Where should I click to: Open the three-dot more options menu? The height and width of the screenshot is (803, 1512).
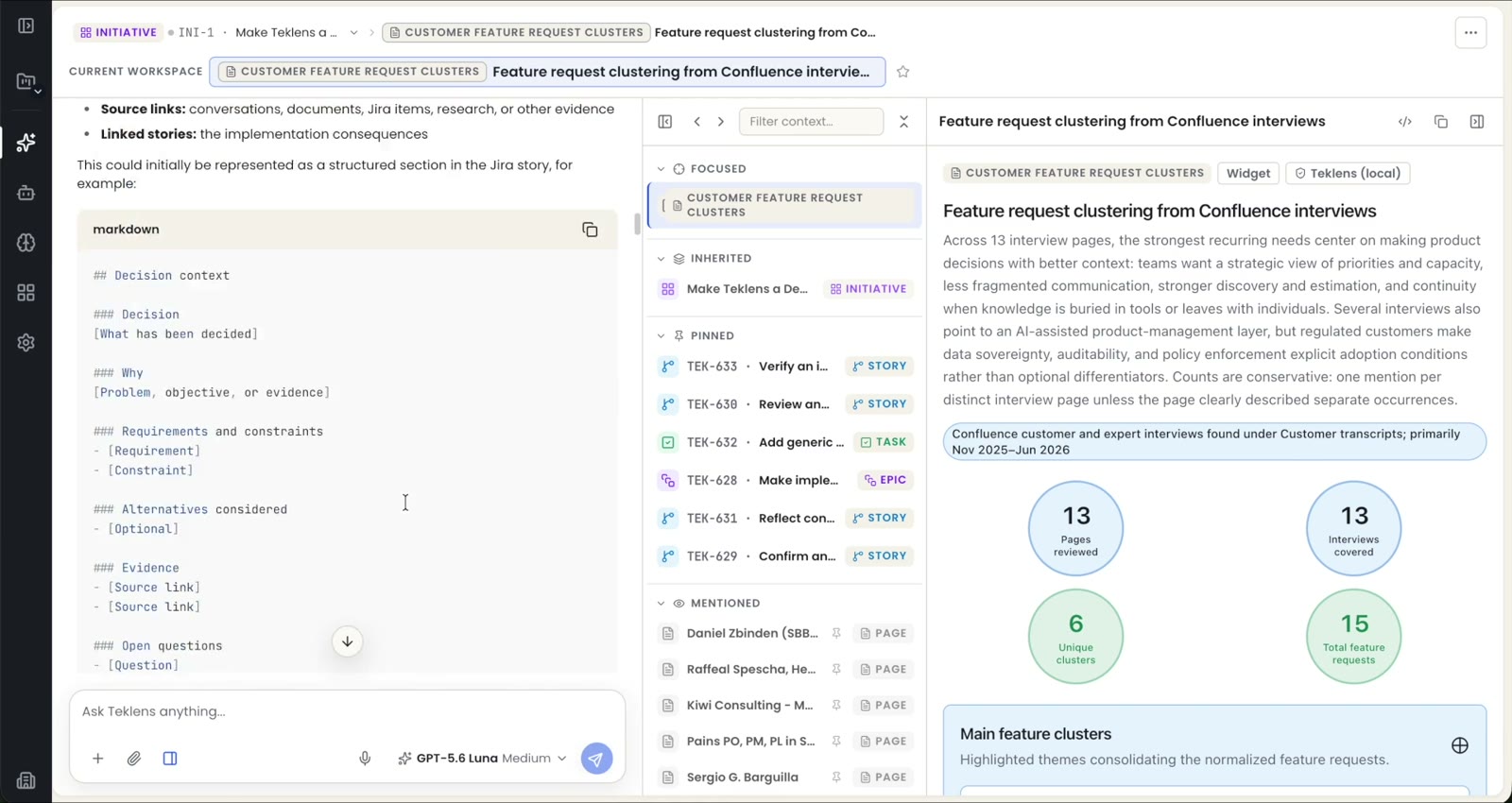(1470, 32)
